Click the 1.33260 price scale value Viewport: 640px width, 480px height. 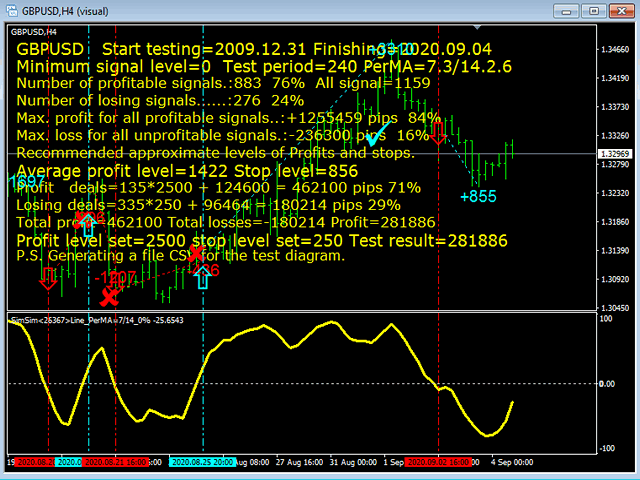pyautogui.click(x=615, y=135)
